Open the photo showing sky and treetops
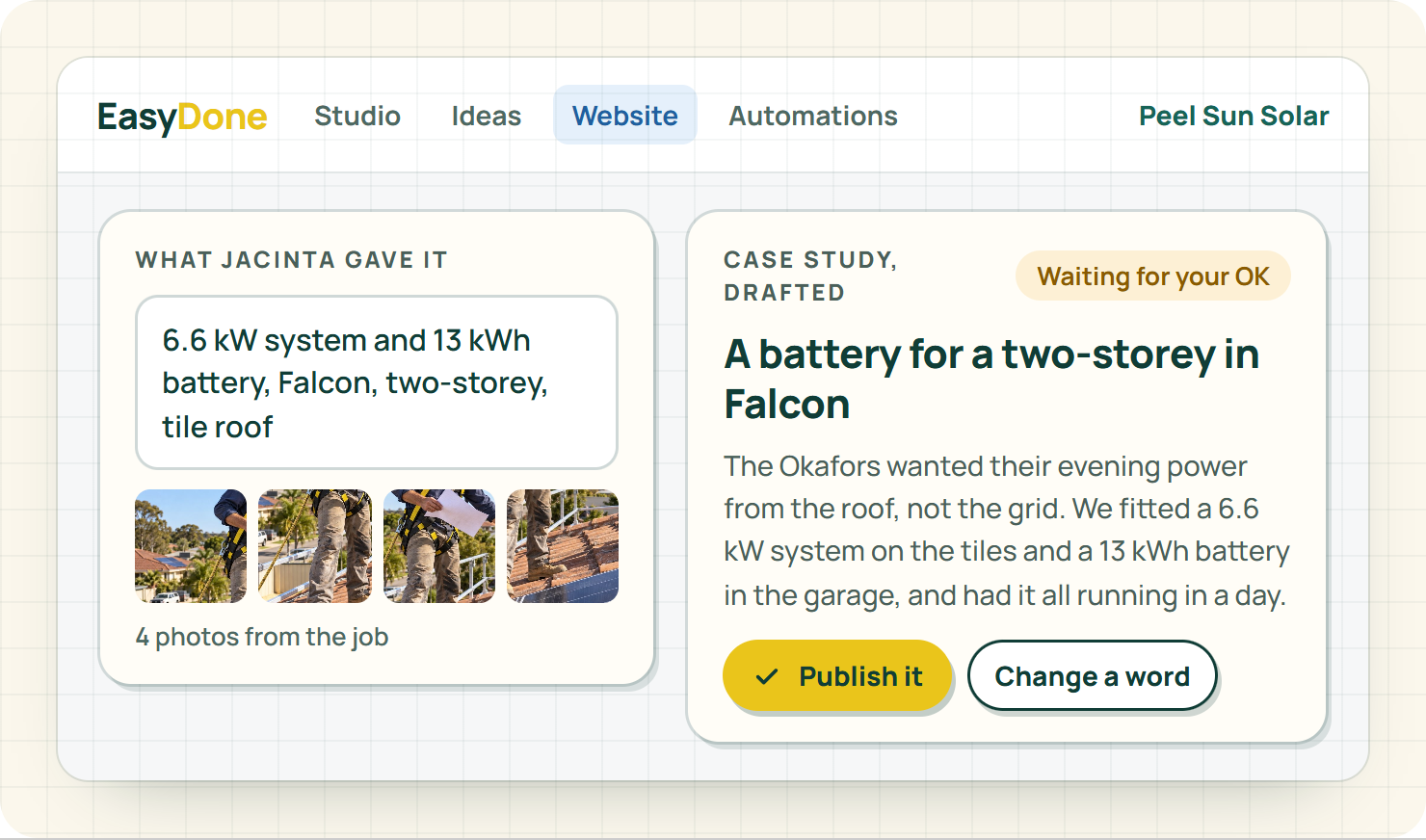1426x840 pixels. 191,546
